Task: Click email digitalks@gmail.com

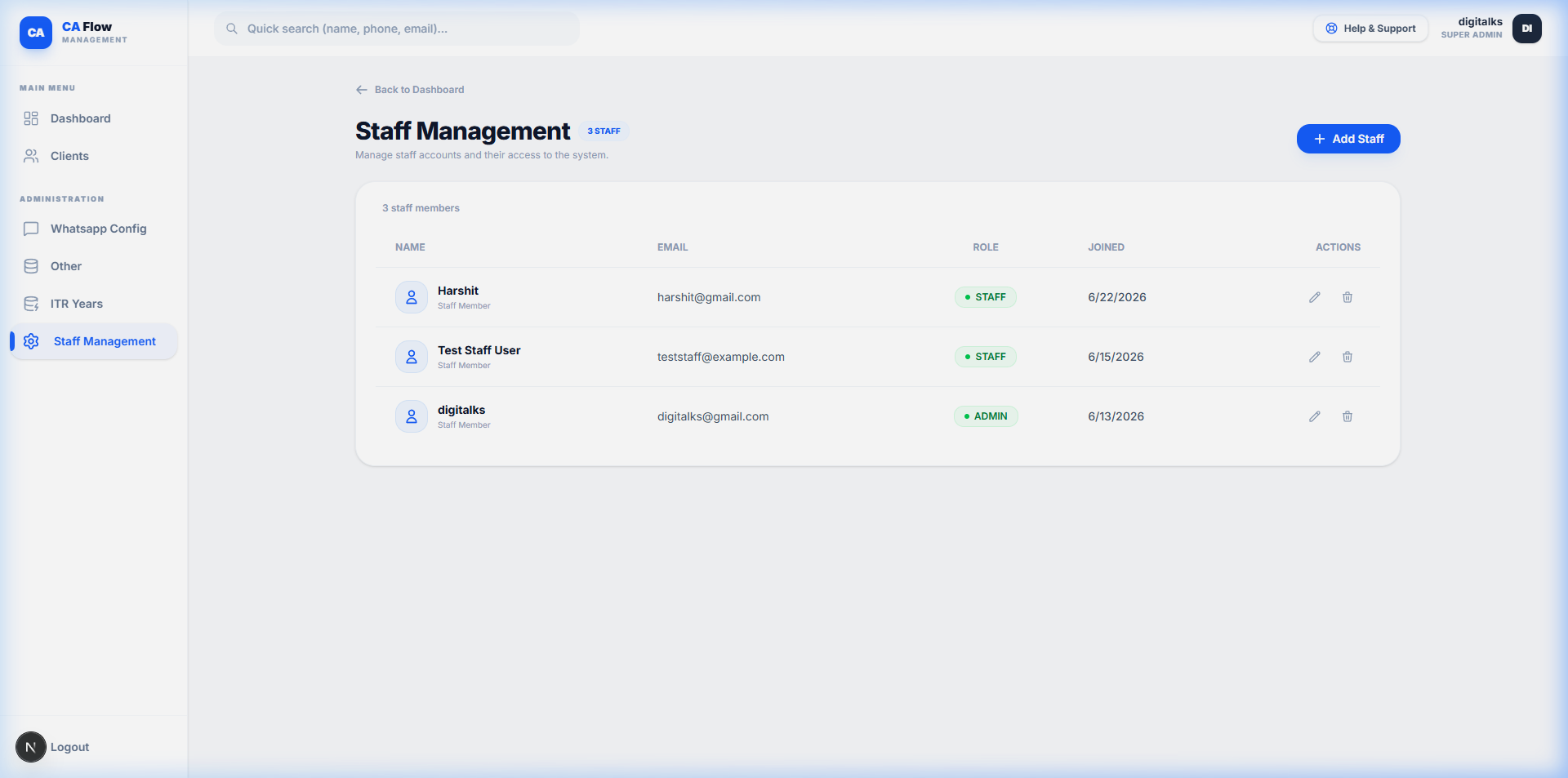Action: click(713, 416)
